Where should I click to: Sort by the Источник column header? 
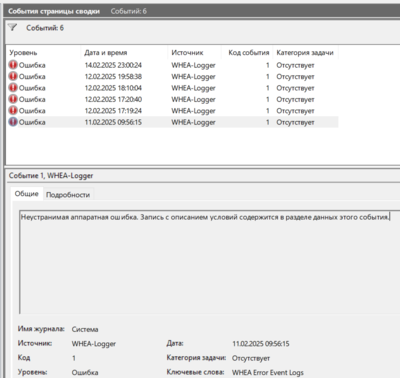coord(195,53)
